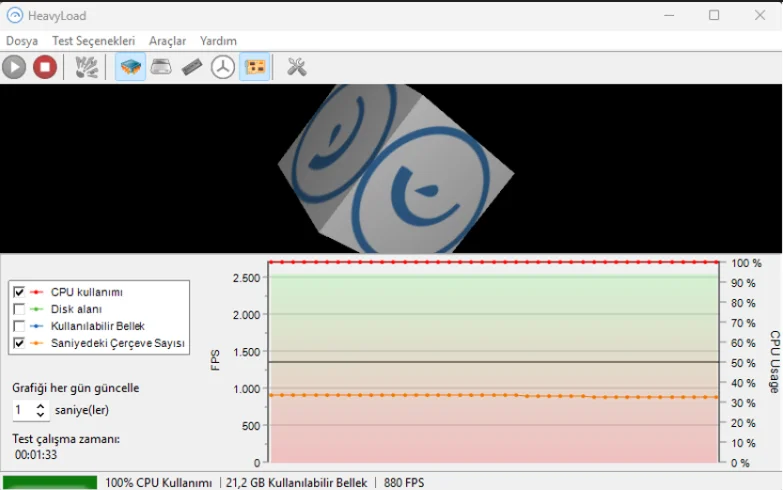Image resolution: width=783 pixels, height=490 pixels.
Task: Click the rotating 3D cube render area
Action: tap(391, 168)
